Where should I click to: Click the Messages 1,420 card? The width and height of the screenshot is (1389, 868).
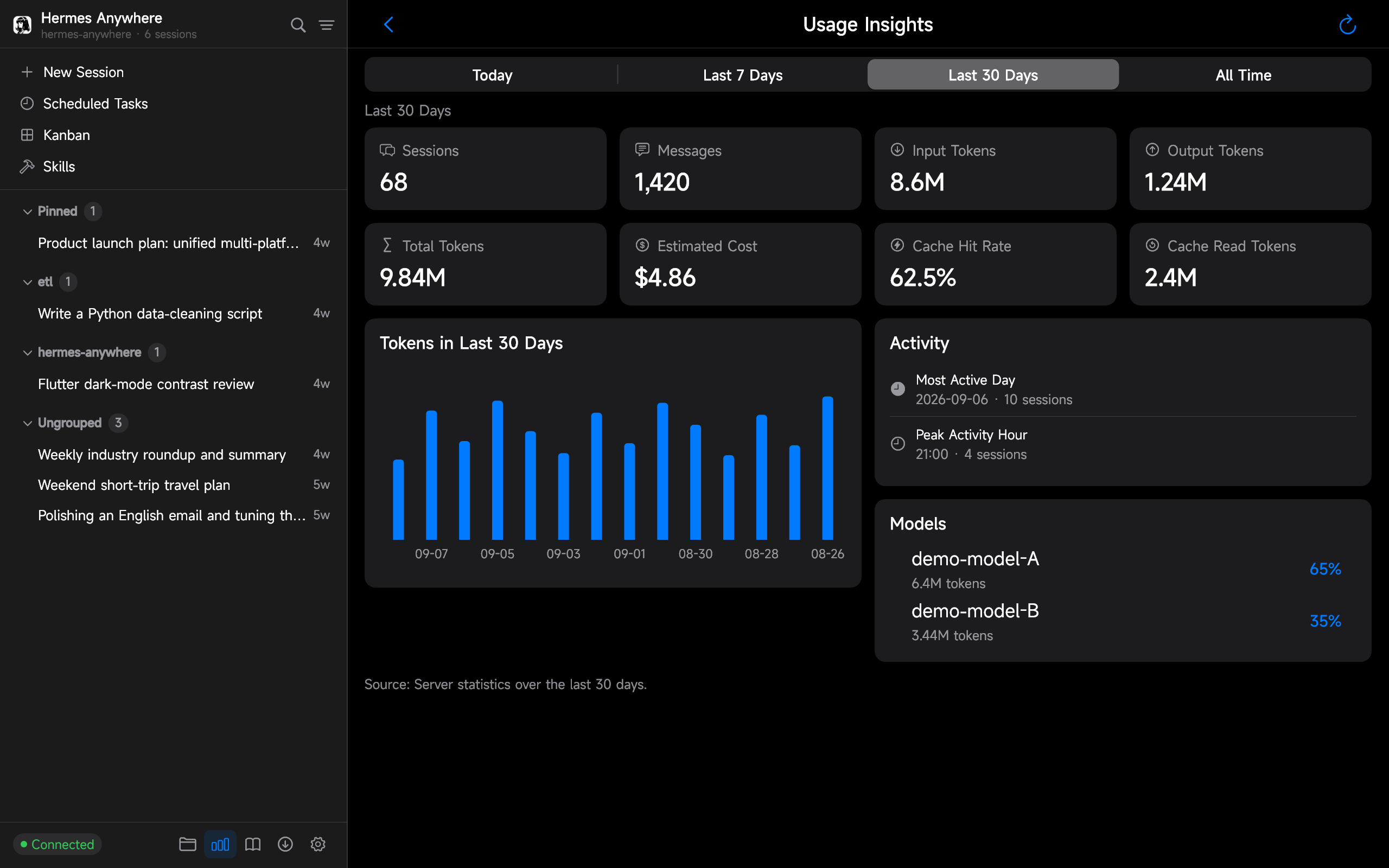[x=741, y=169]
